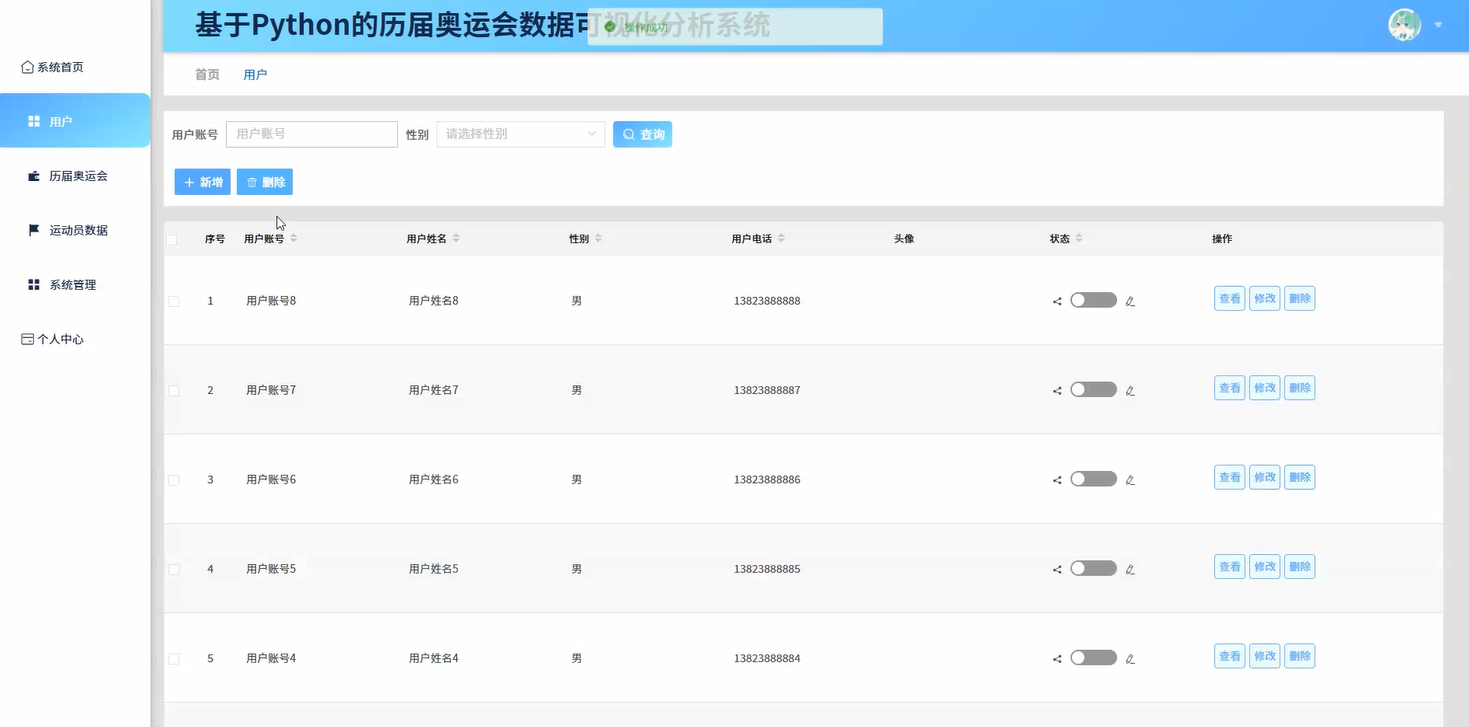This screenshot has width=1469, height=727.
Task: Click 修改 for 用户账号4
Action: pyautogui.click(x=1264, y=656)
